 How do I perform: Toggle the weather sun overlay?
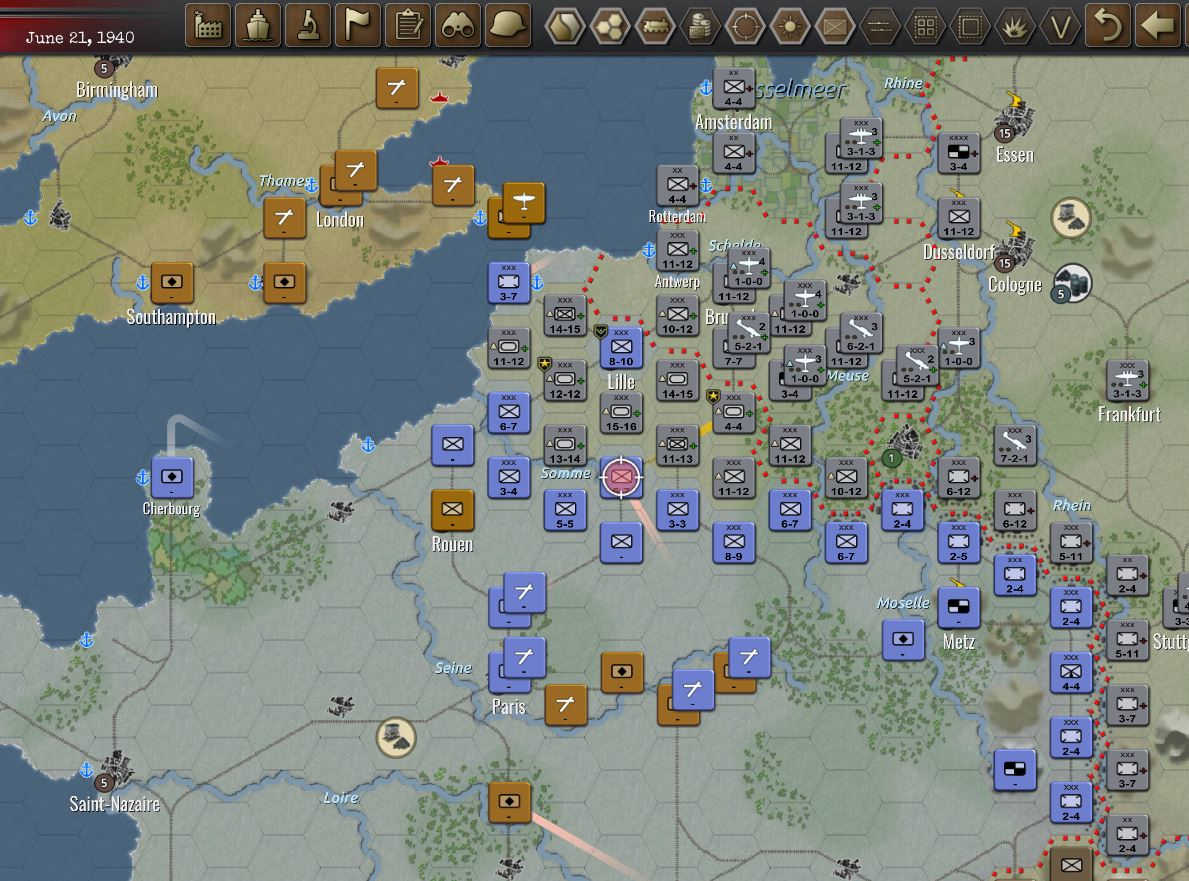790,27
